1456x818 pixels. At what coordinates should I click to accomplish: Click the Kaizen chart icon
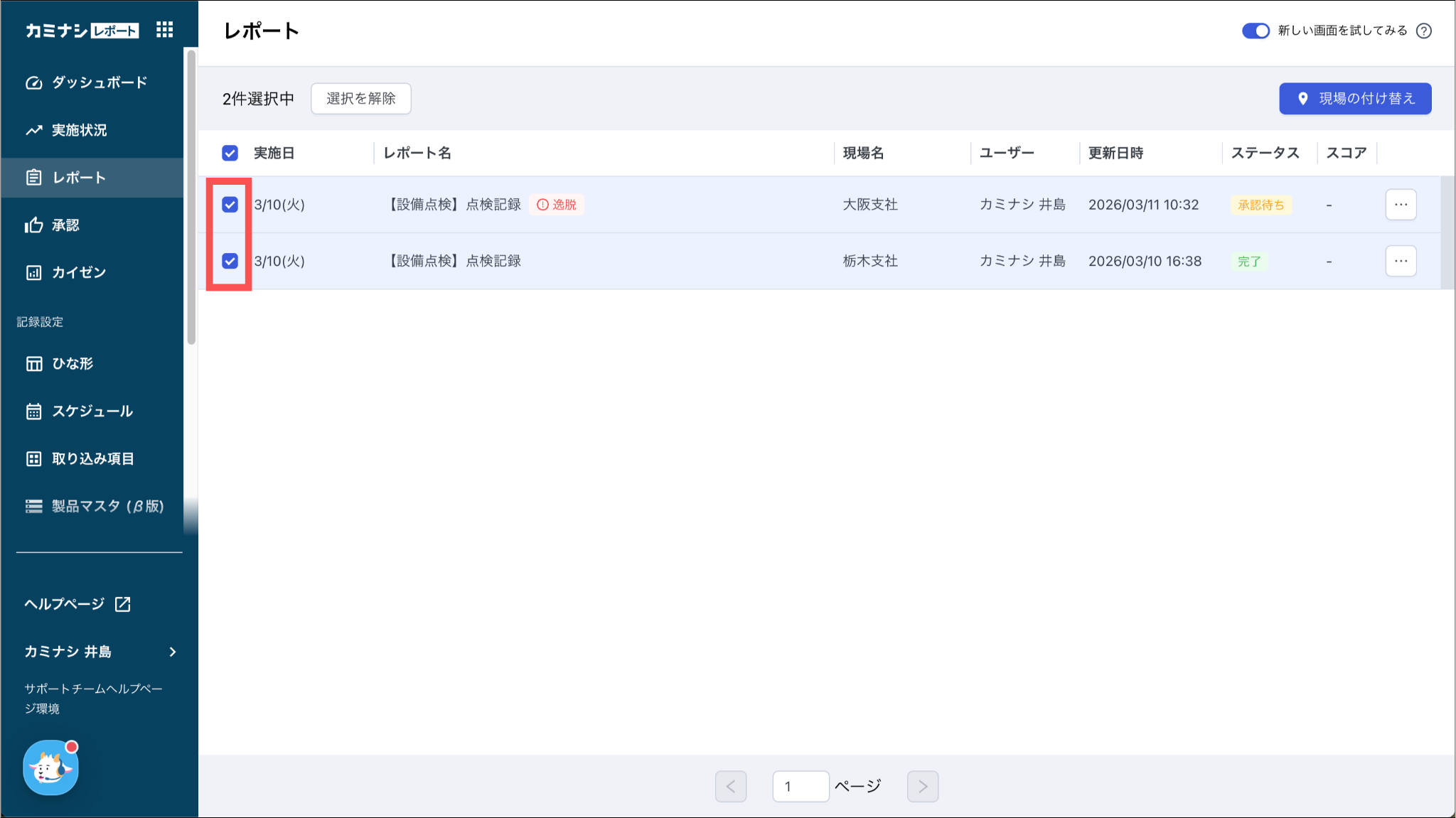tap(33, 273)
